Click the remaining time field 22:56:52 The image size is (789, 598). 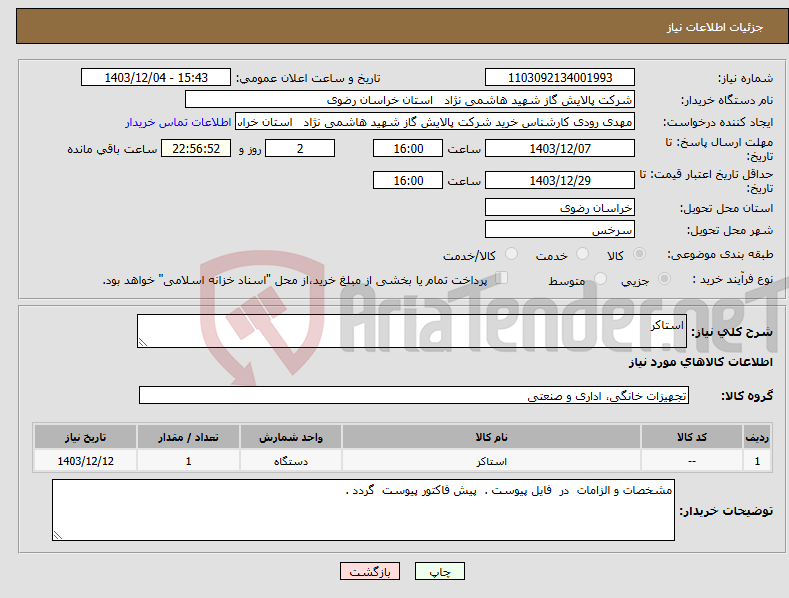pos(196,148)
